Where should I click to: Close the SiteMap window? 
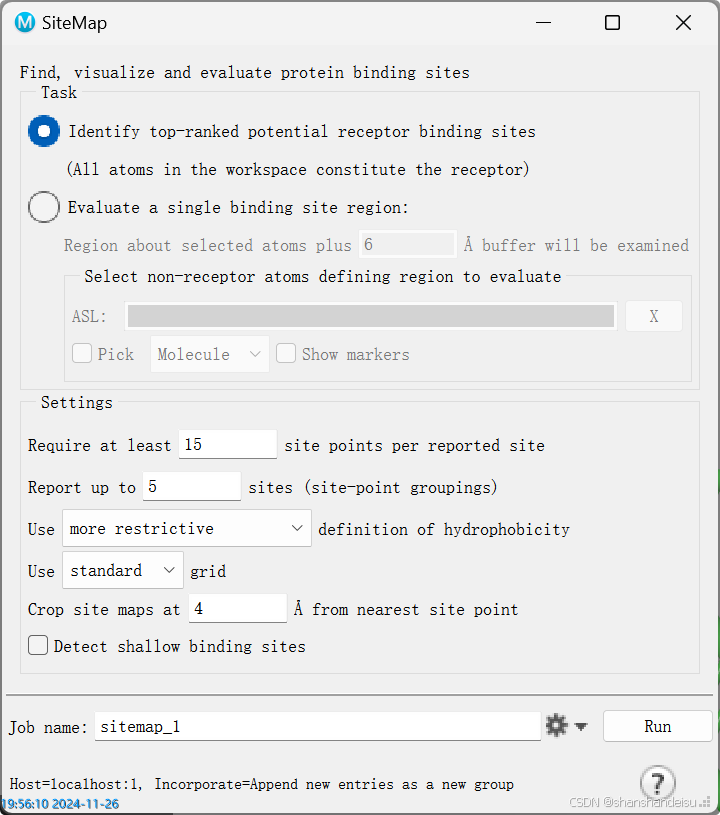pyautogui.click(x=683, y=23)
